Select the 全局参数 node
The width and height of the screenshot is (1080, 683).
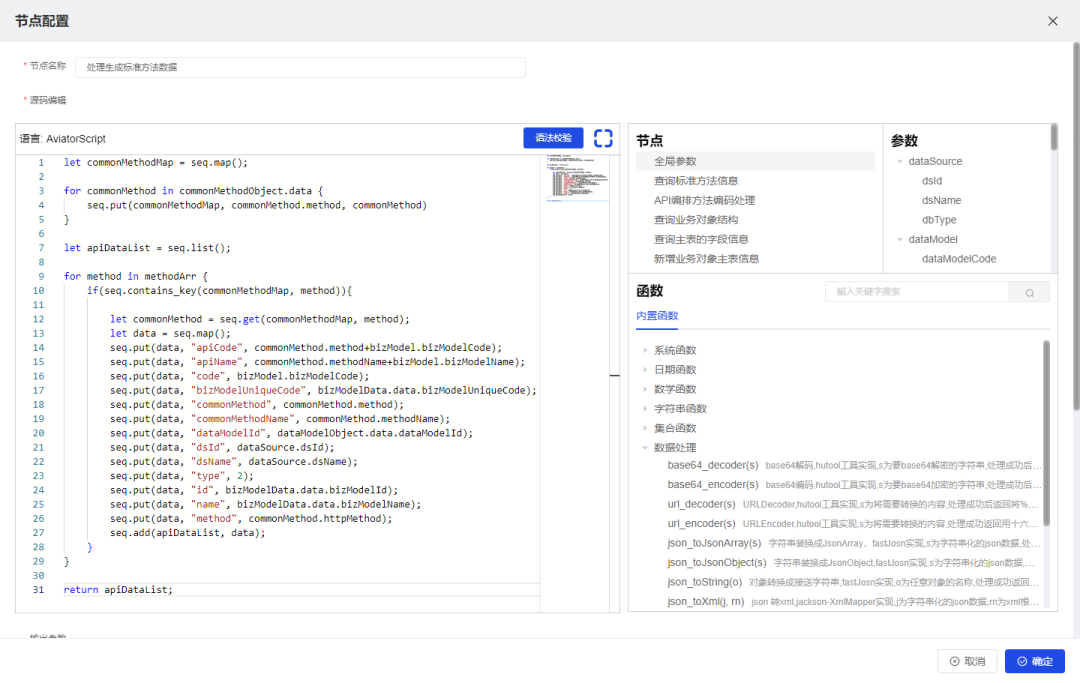pos(756,161)
